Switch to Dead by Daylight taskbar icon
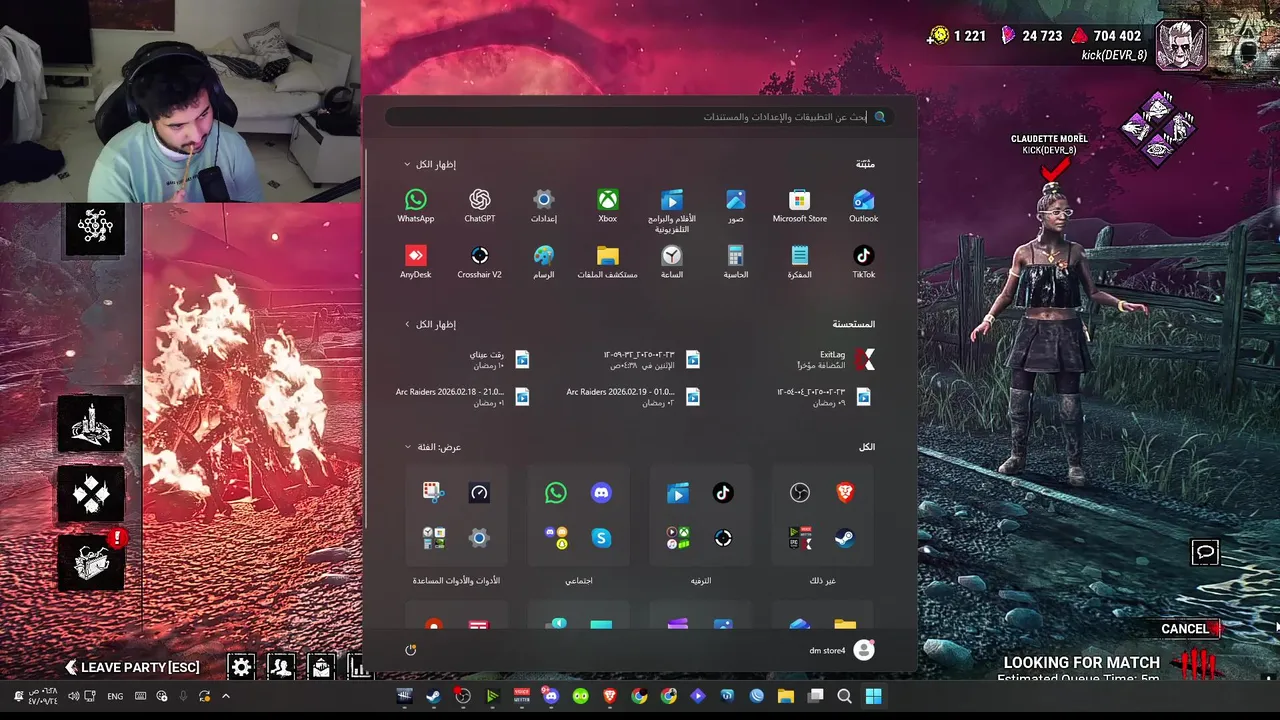The width and height of the screenshot is (1280, 720). pyautogui.click(x=404, y=696)
